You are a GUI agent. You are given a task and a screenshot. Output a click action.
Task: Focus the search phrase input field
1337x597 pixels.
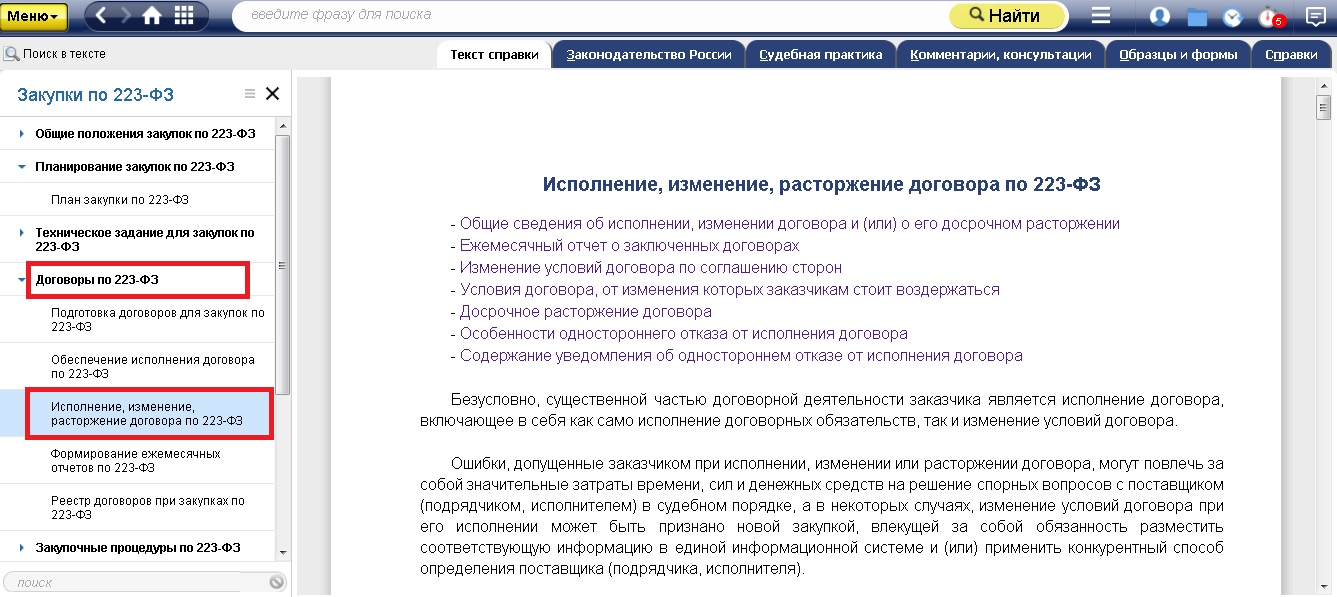click(590, 16)
